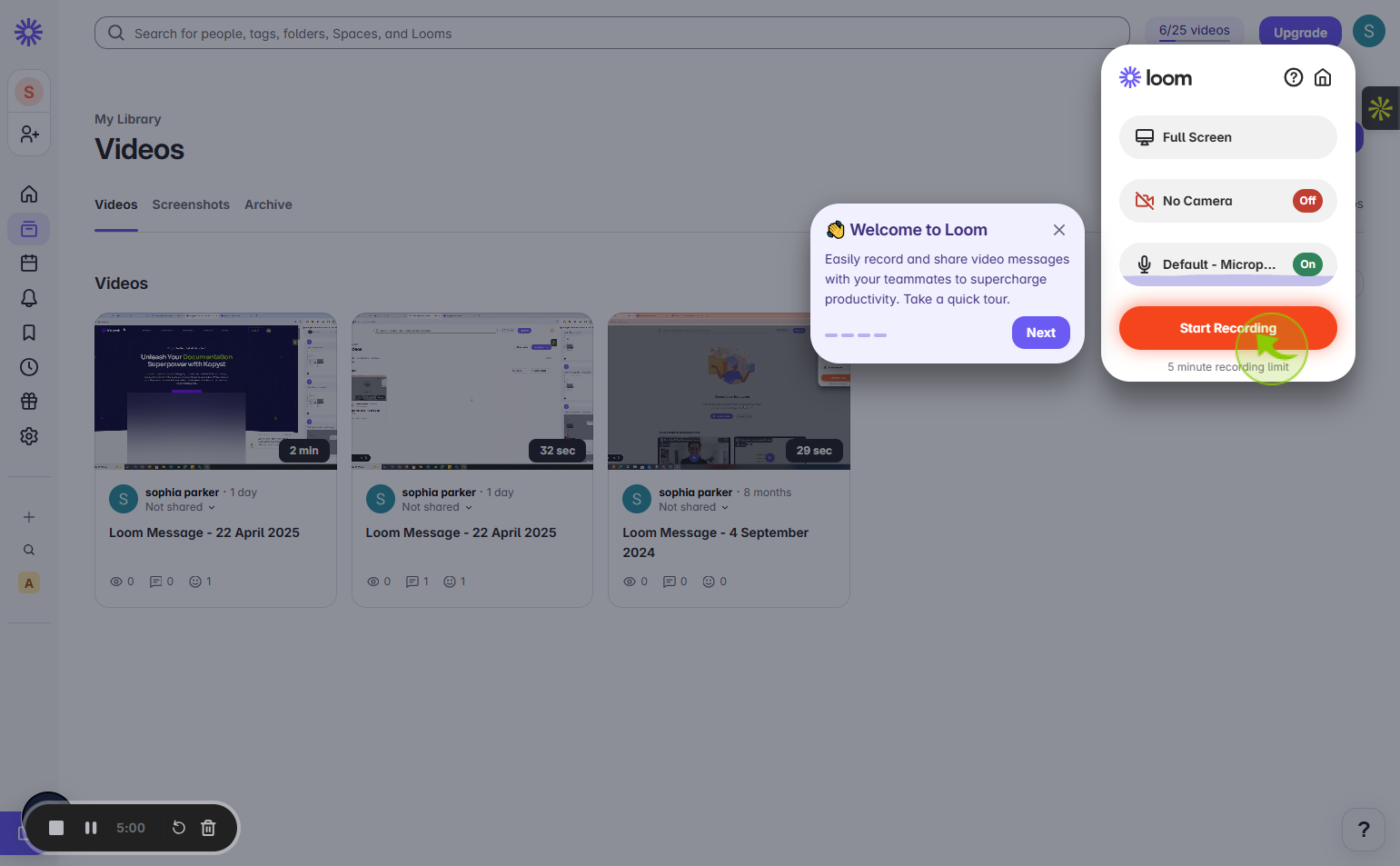View reactions on the 2 min video card
This screenshot has height=866, width=1400.
200,582
